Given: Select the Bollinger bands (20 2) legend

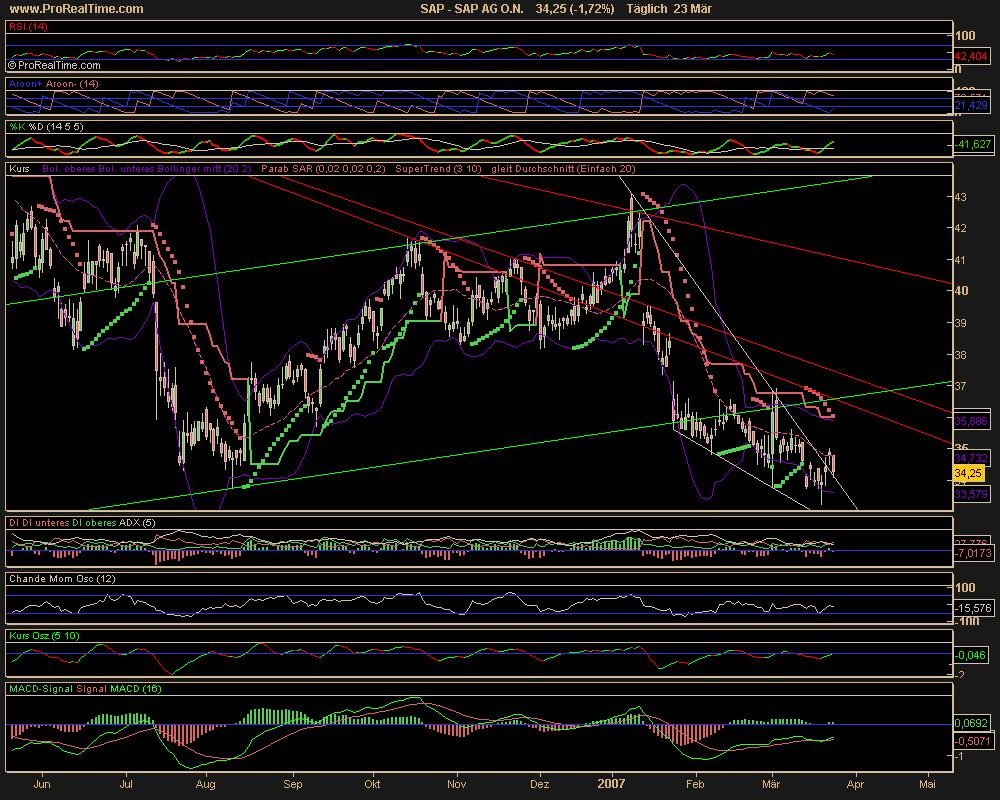Looking at the screenshot, I should click(x=148, y=170).
